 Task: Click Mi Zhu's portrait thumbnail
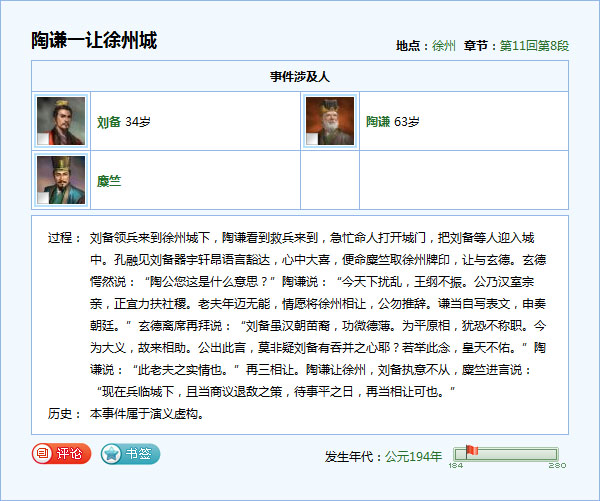click(61, 180)
